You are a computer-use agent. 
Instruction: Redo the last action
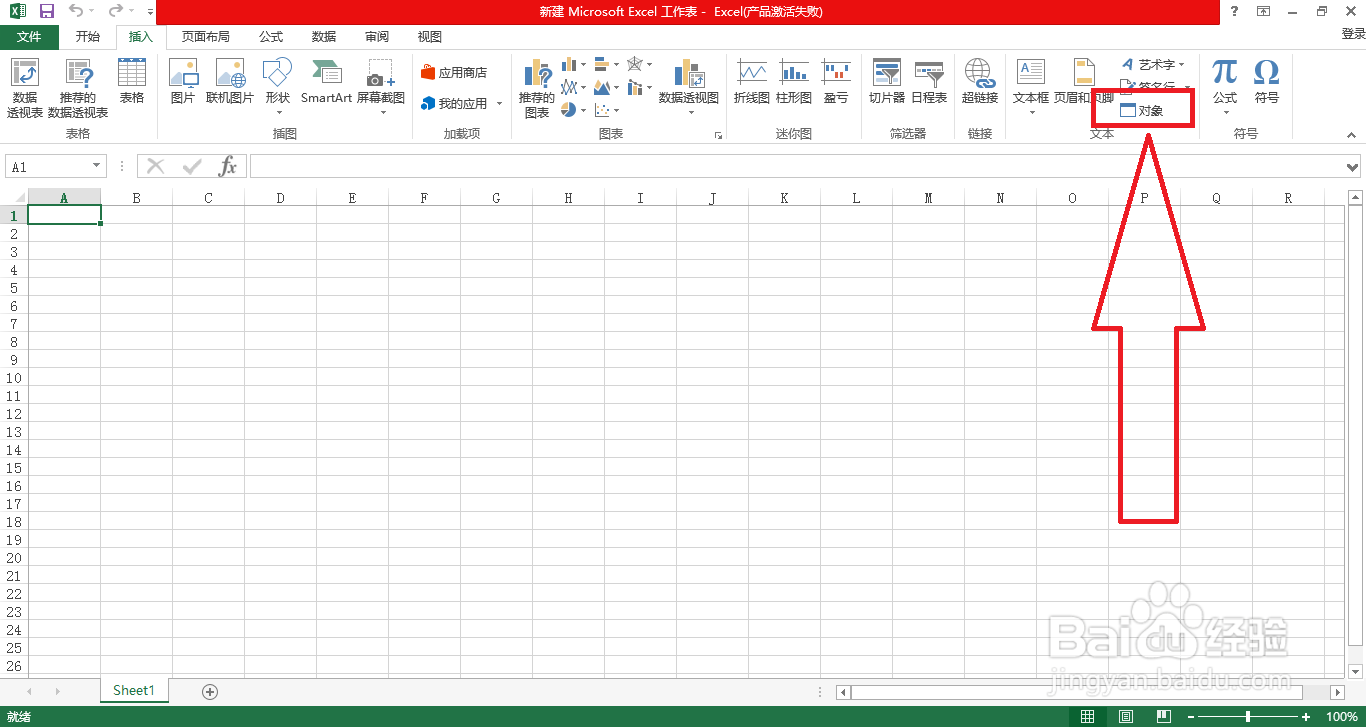pyautogui.click(x=115, y=12)
